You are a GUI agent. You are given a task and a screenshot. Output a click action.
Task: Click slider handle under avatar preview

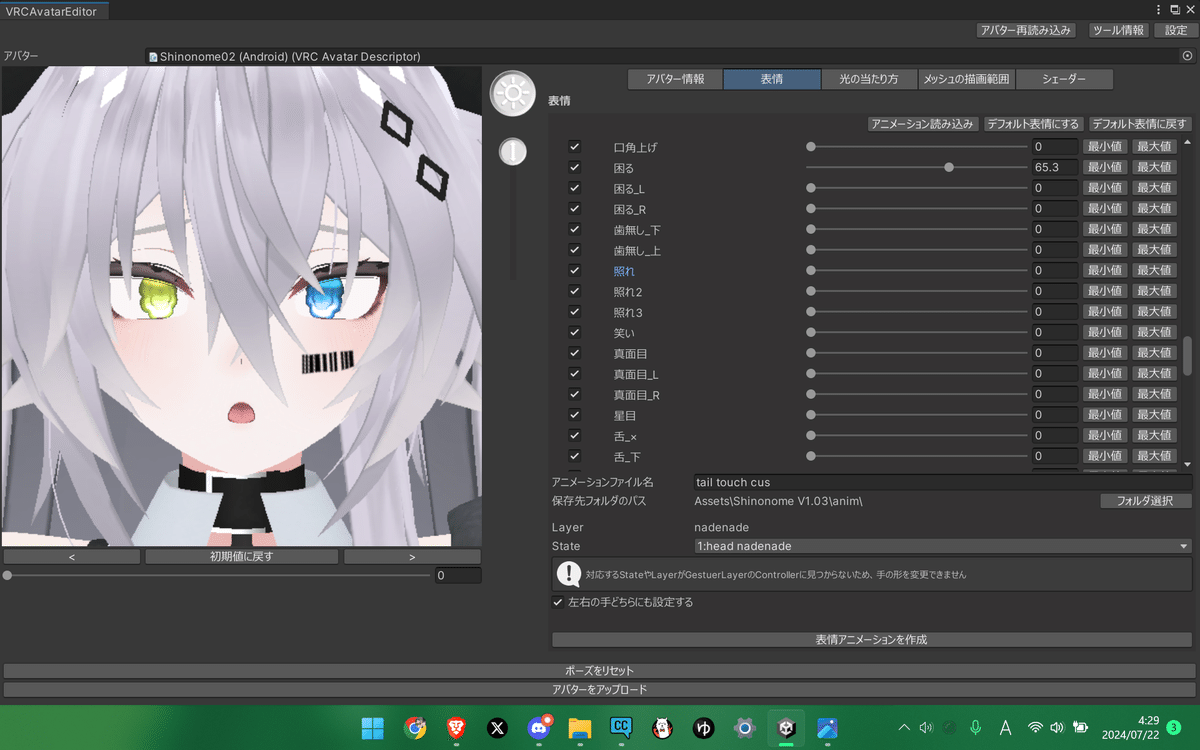[x=8, y=576]
